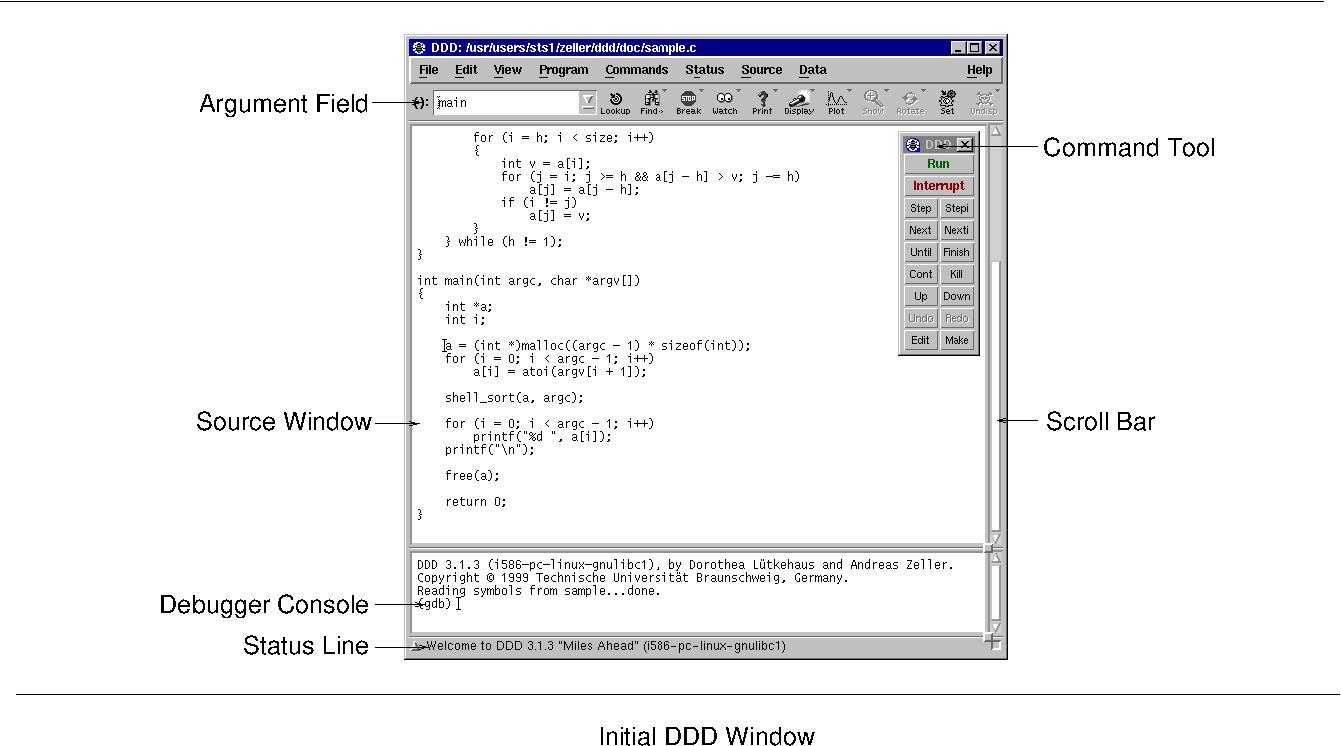Click the Finish button
Screen dimensions: 1341x746
(956, 252)
